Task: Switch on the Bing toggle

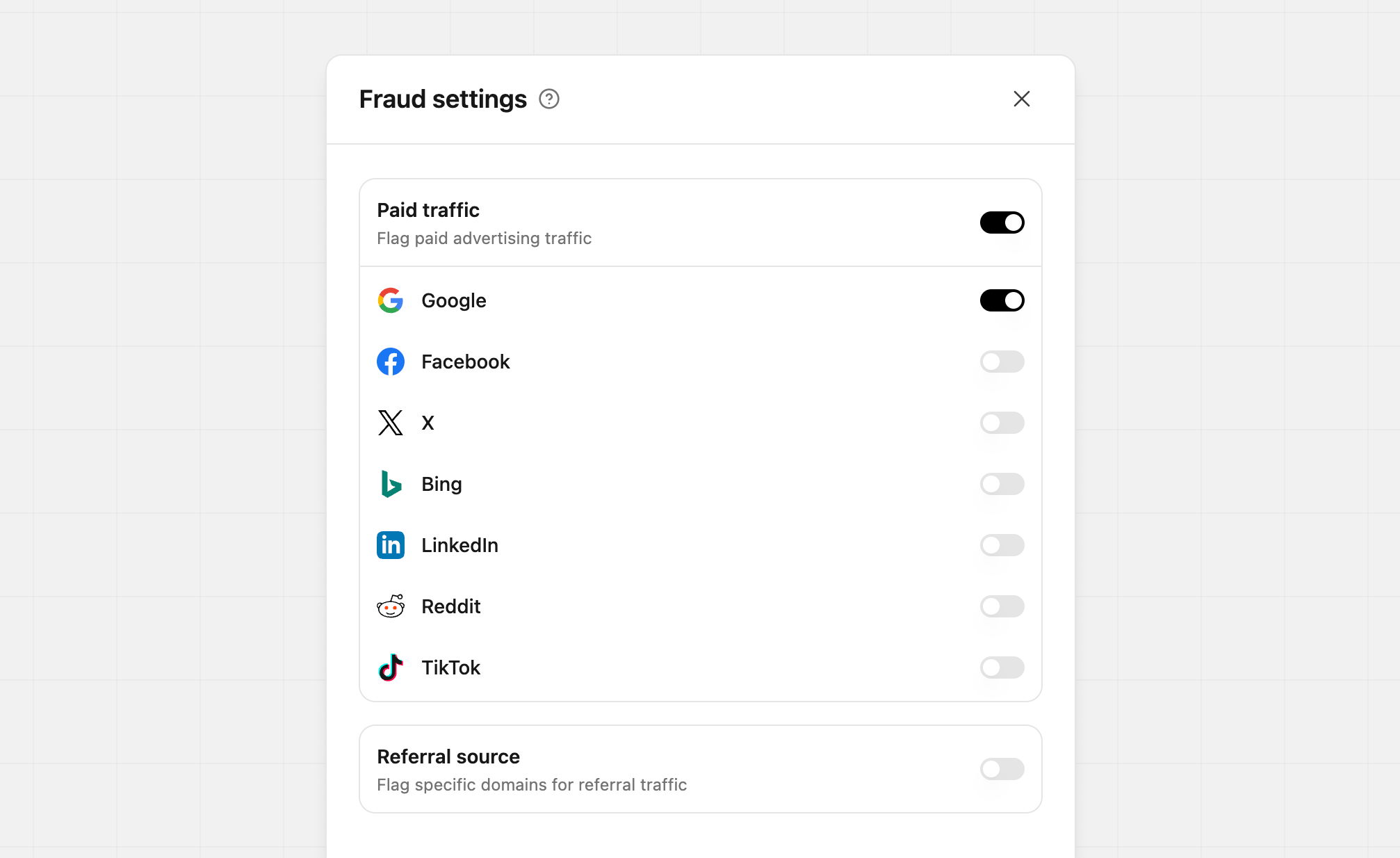Action: coord(1002,484)
